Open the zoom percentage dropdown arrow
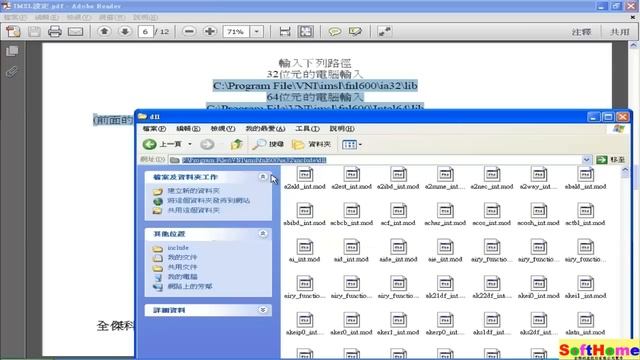Image resolution: width=640 pixels, height=360 pixels. point(257,31)
